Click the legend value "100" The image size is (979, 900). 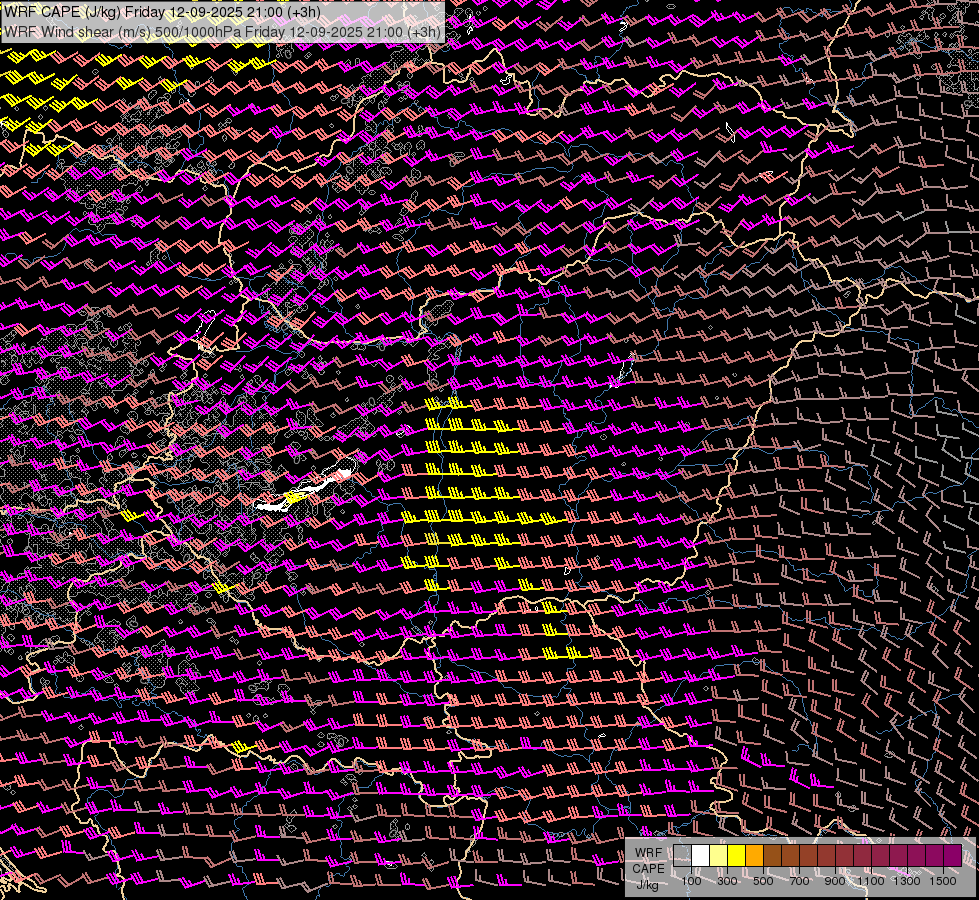point(691,881)
